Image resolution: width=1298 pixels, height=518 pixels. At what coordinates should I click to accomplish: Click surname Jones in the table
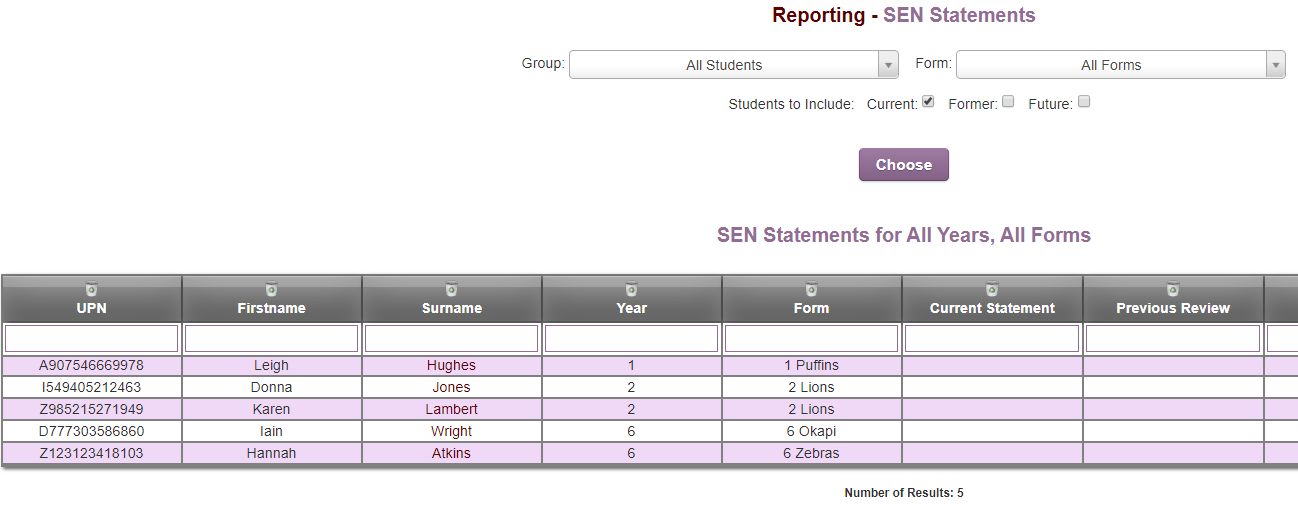[x=451, y=387]
